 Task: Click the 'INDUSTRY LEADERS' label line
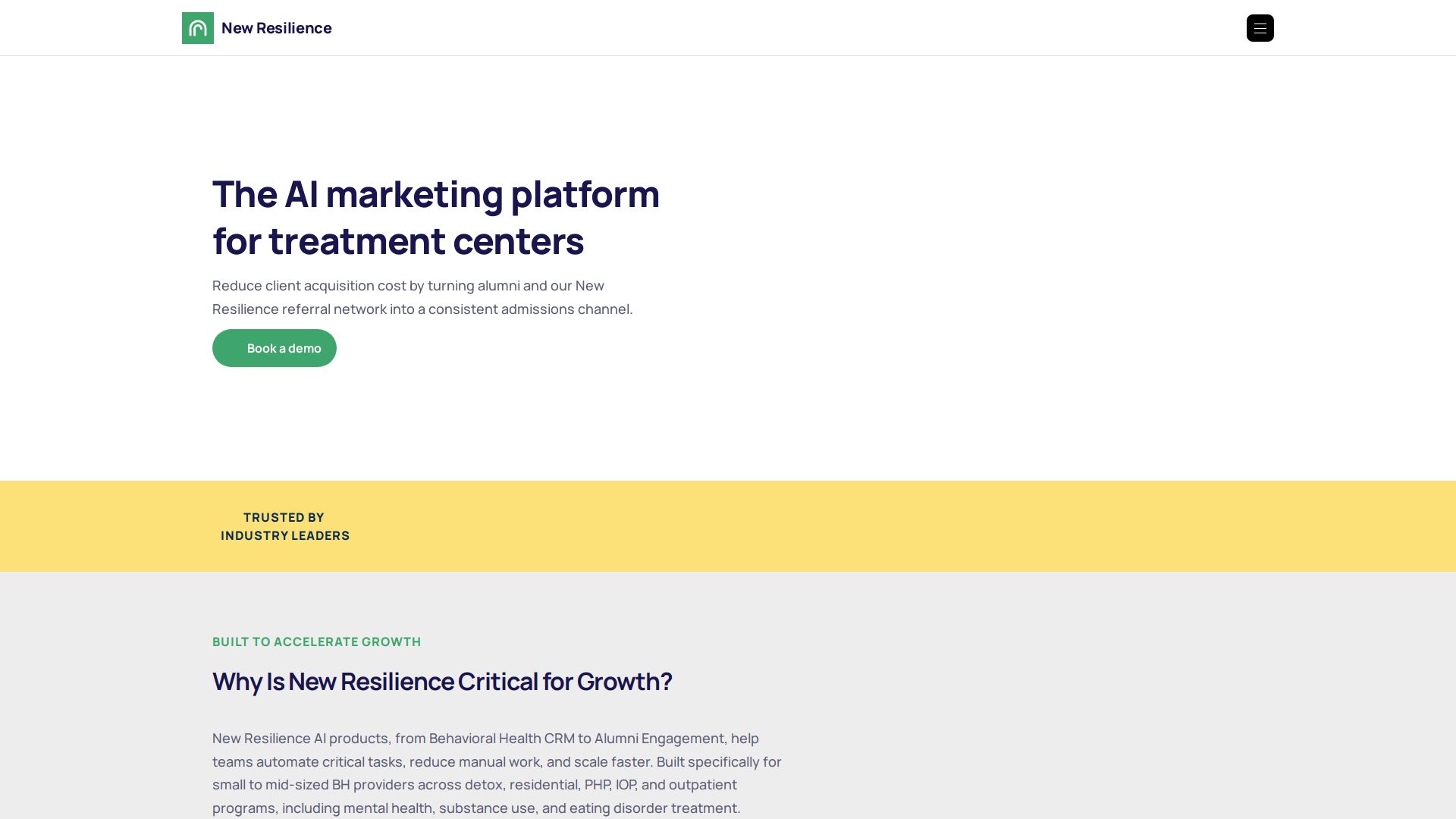click(x=285, y=535)
